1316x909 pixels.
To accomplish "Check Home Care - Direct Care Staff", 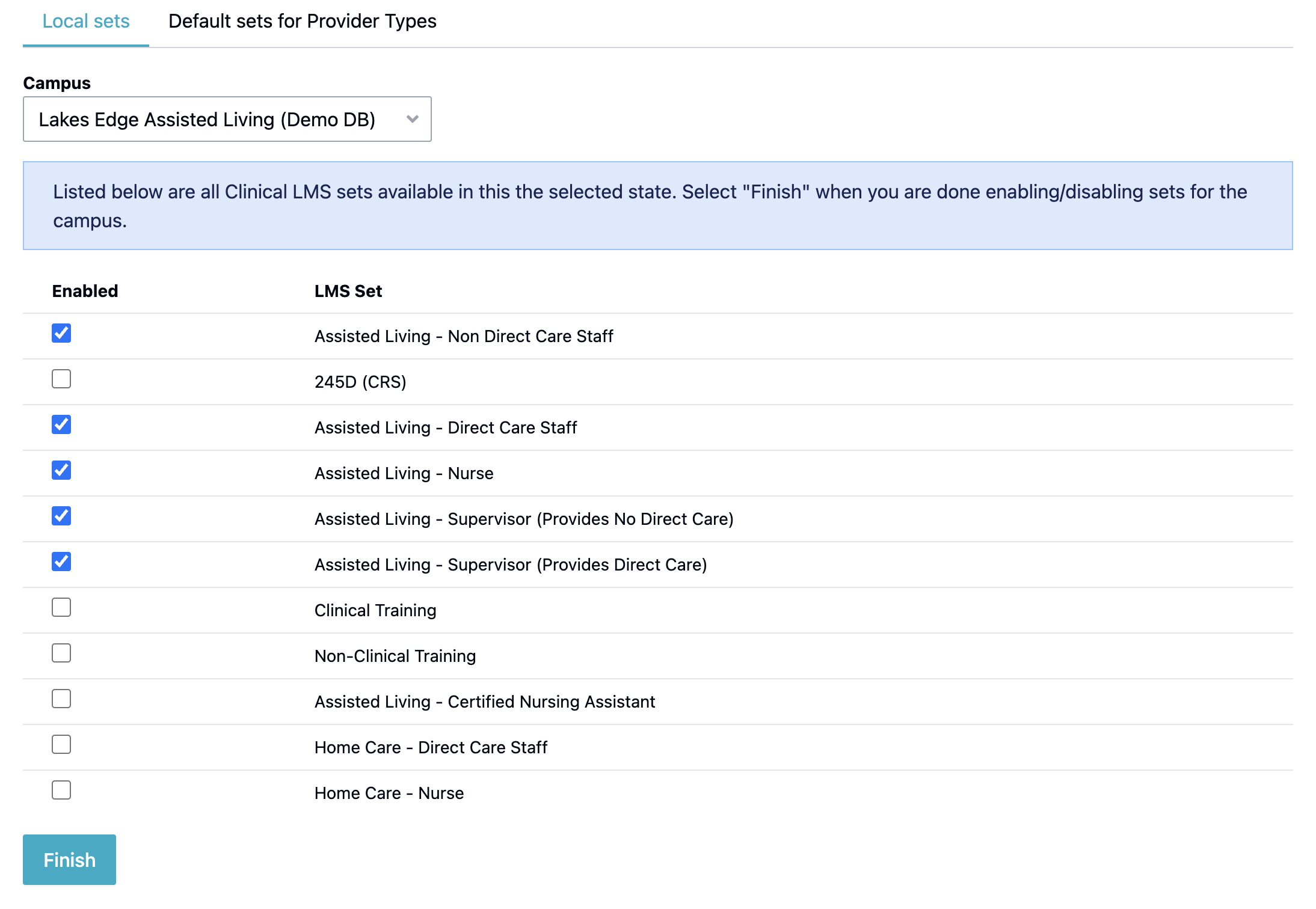I will point(61,744).
